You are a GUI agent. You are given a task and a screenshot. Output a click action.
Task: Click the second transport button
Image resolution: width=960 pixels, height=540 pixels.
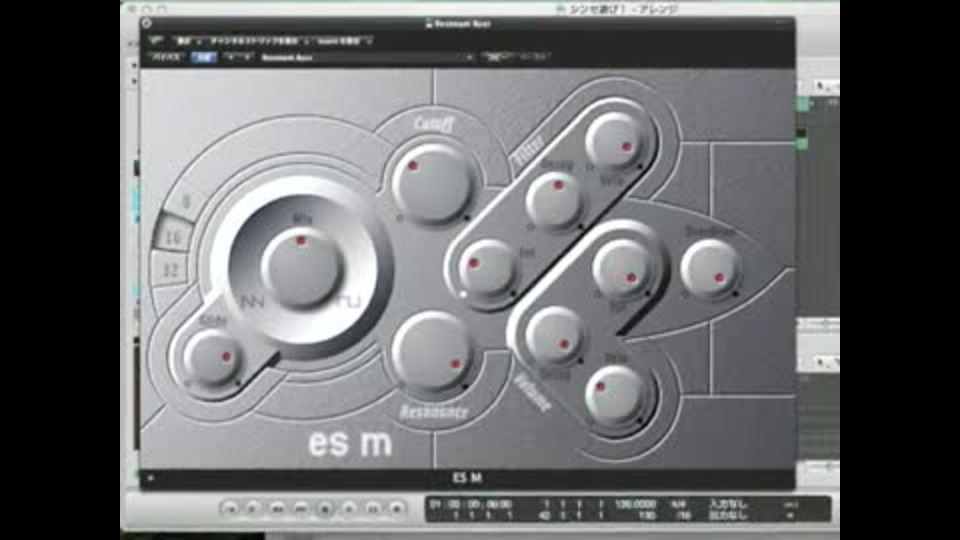point(253,508)
